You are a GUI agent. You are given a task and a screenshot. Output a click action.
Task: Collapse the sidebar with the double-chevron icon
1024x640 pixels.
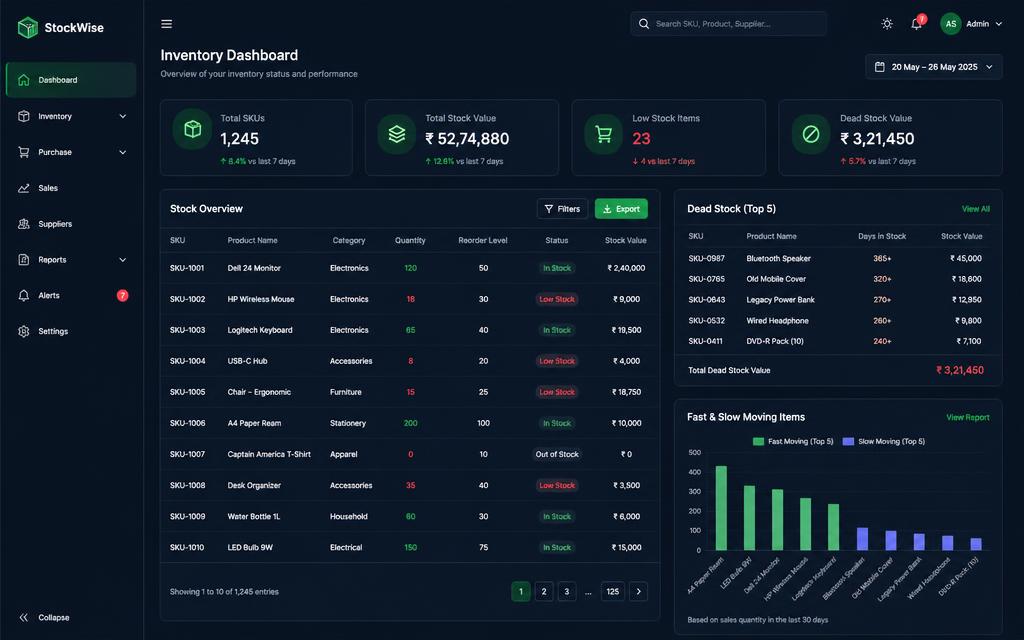pos(24,617)
